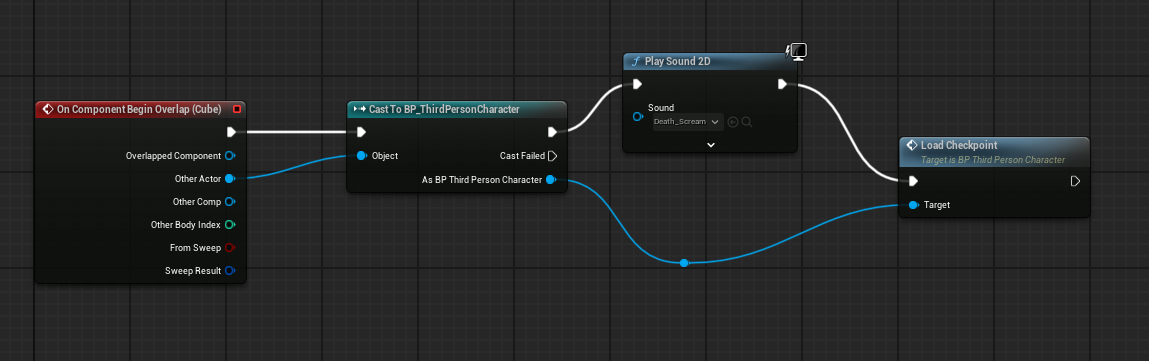
Task: Click the exec input pin of the Cast node
Action: (x=361, y=133)
